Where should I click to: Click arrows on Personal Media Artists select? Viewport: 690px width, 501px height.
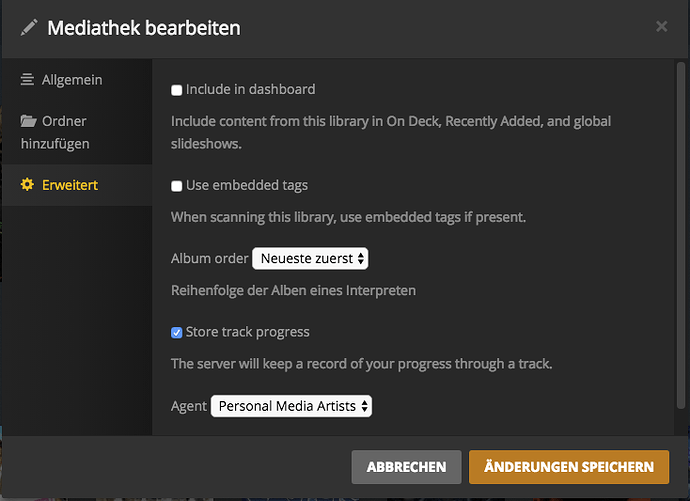click(x=364, y=406)
